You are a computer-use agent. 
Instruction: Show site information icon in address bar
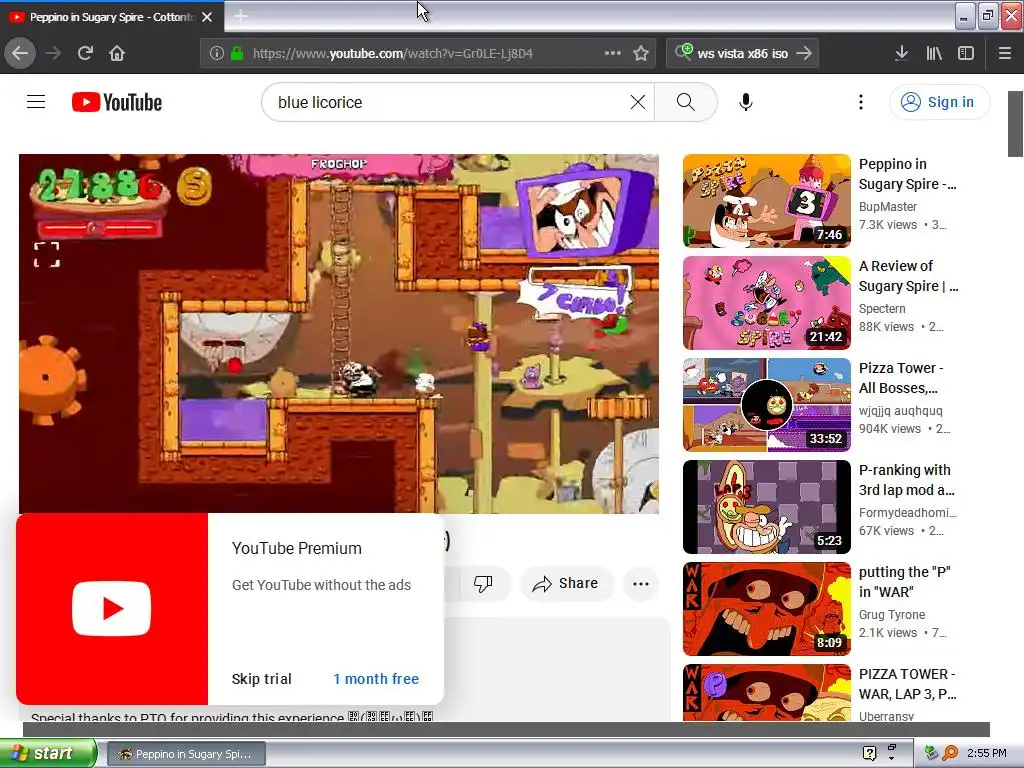(x=216, y=54)
